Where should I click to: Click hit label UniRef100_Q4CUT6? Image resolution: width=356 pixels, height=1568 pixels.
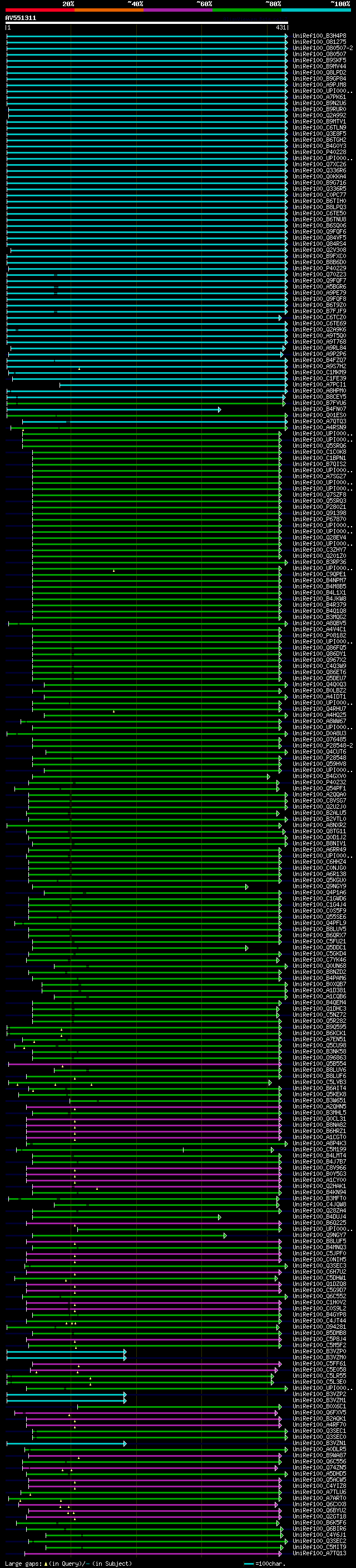(x=319, y=752)
